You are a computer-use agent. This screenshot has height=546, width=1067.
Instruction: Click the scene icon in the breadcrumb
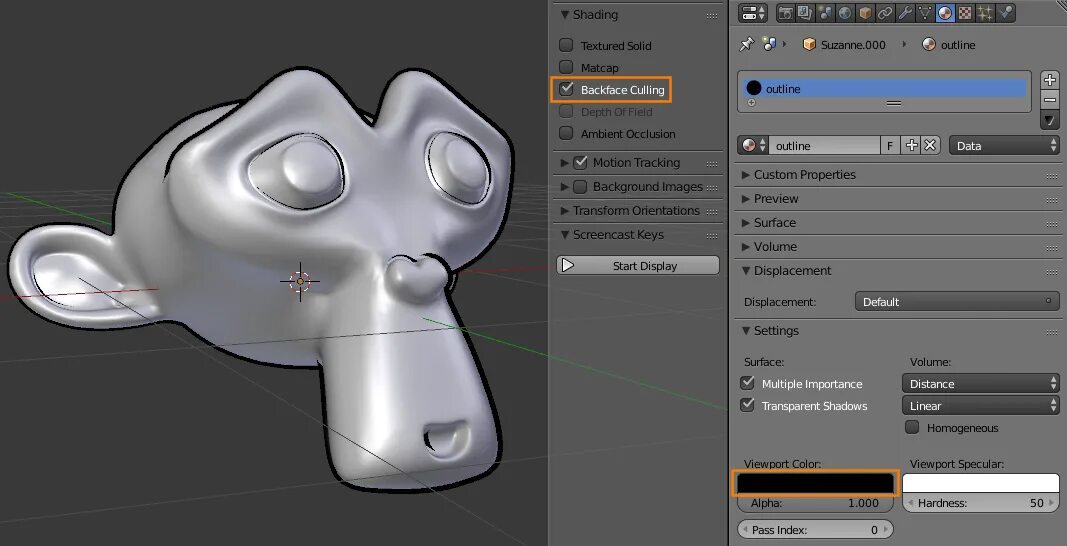[770, 44]
